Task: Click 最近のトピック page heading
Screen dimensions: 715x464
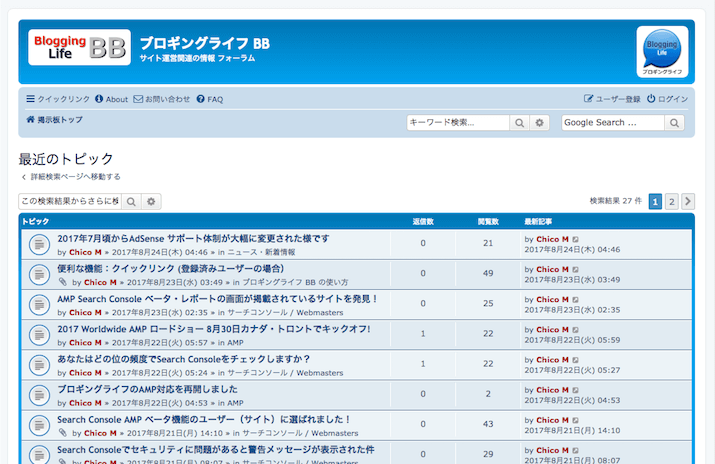Action: tap(66, 159)
